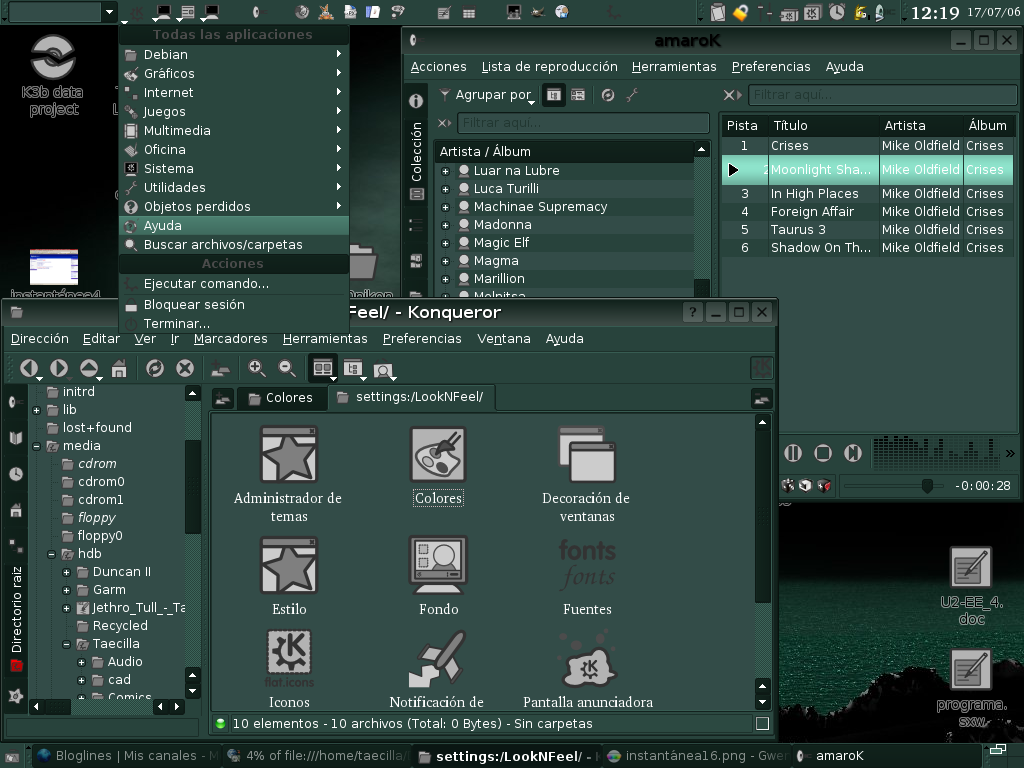Image resolution: width=1024 pixels, height=768 pixels.
Task: Click the panel clock showing 12:19
Action: pyautogui.click(x=935, y=13)
